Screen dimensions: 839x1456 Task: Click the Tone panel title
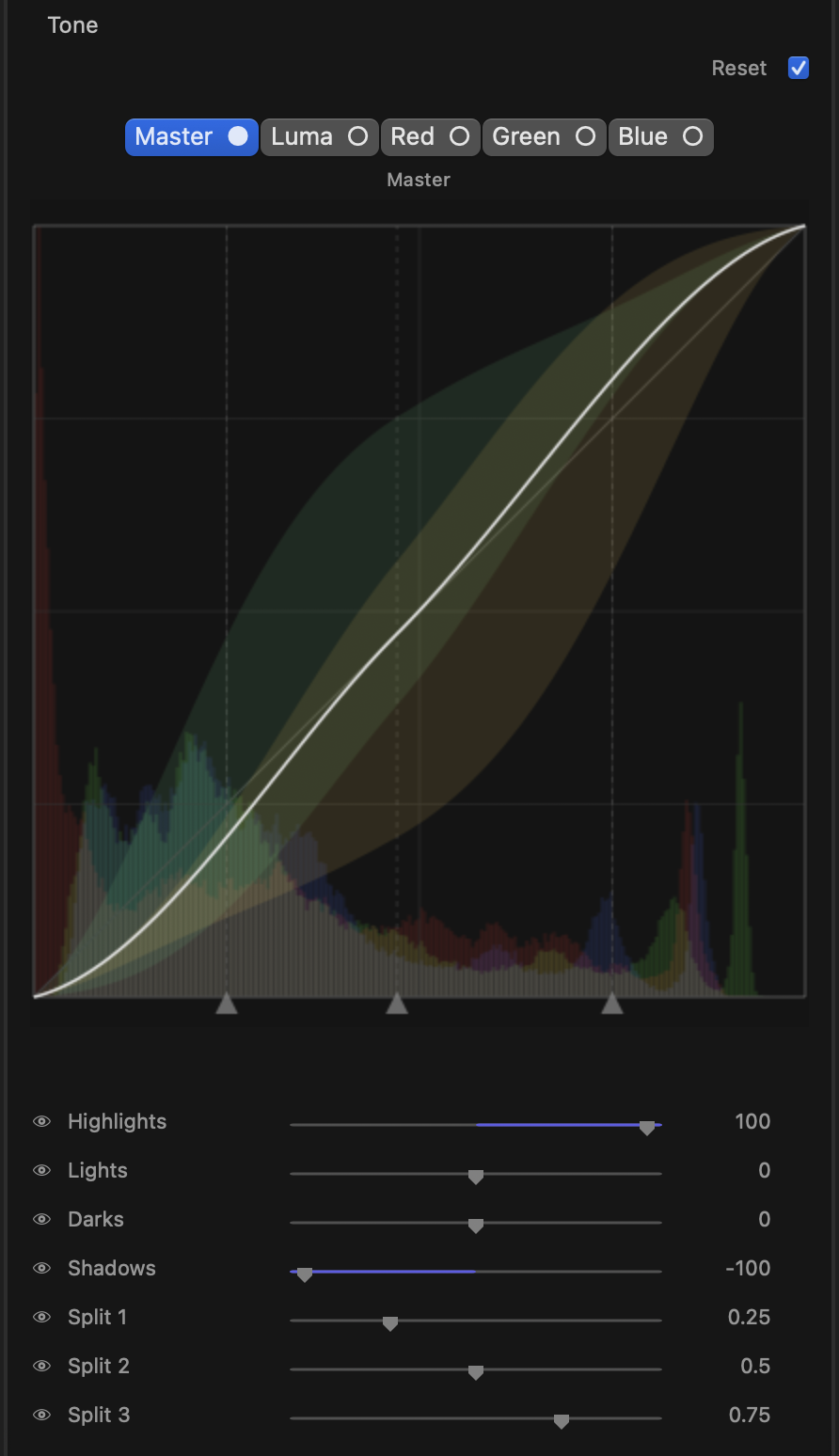[72, 25]
